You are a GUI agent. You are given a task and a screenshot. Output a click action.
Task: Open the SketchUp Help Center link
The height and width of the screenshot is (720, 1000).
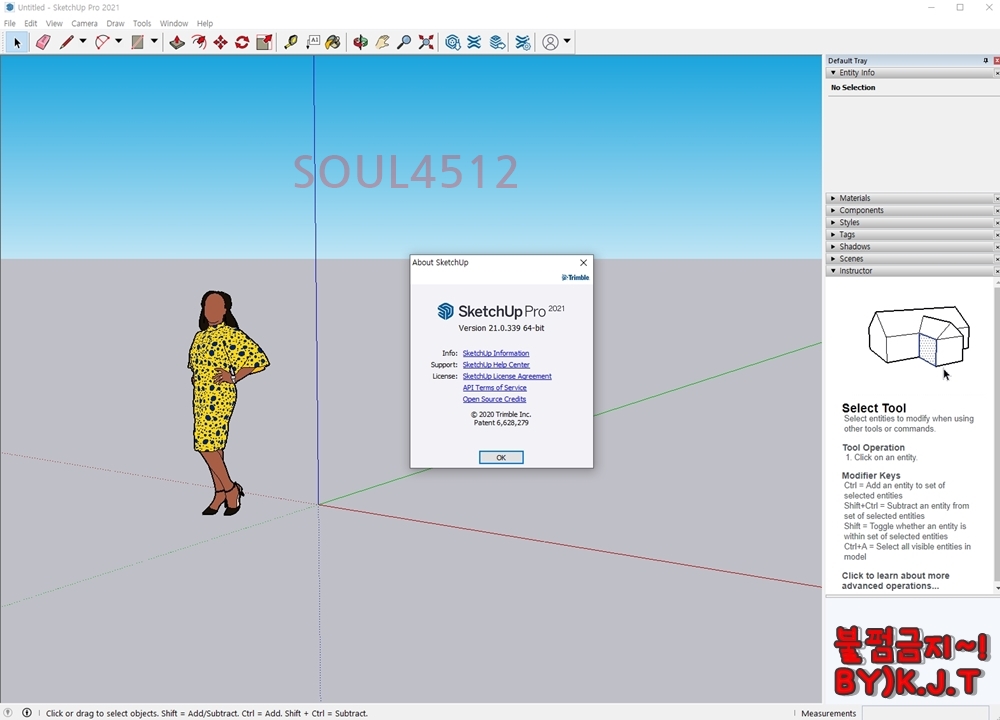pyautogui.click(x=496, y=365)
